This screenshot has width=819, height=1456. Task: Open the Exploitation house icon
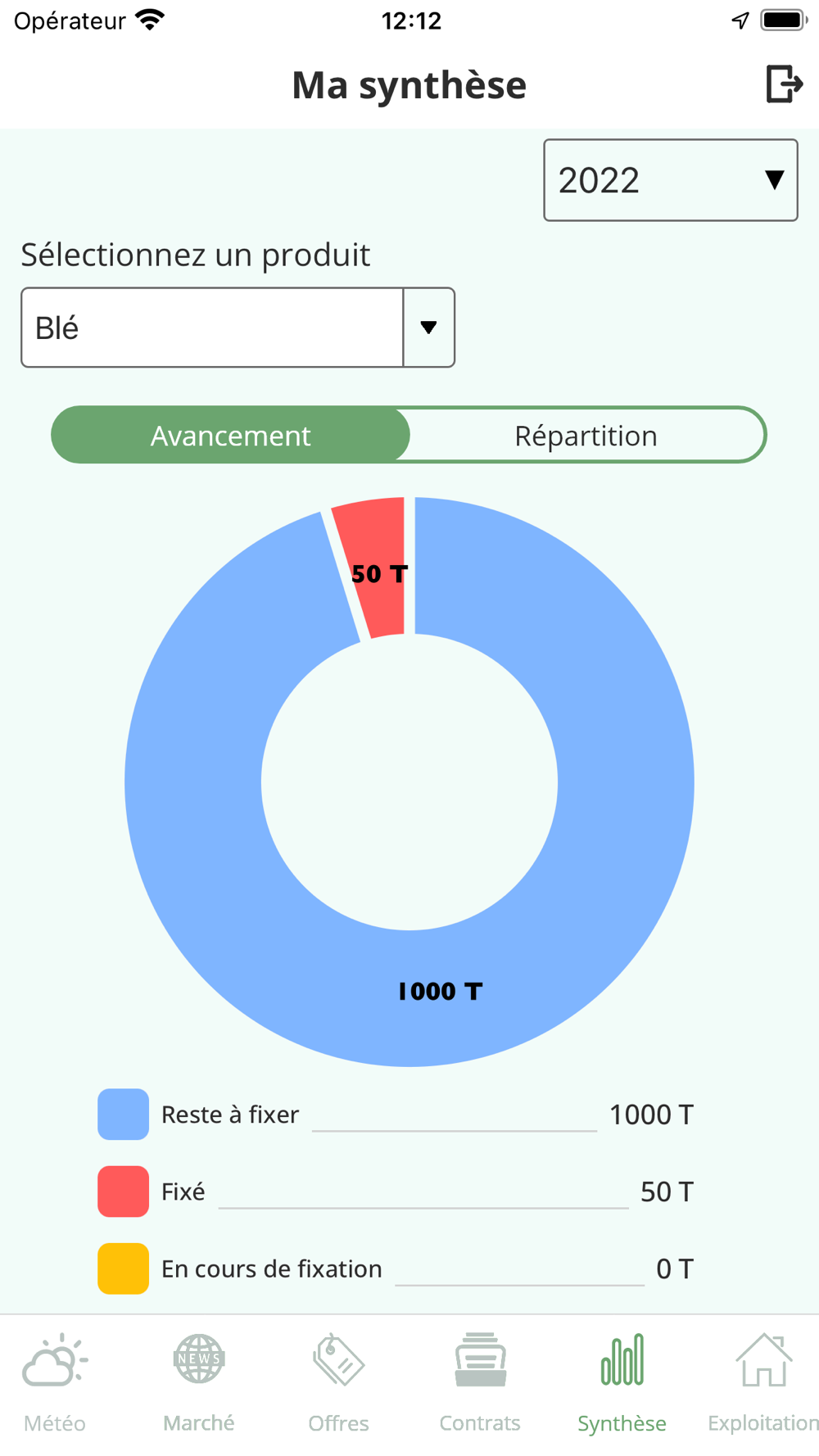[x=763, y=1359]
